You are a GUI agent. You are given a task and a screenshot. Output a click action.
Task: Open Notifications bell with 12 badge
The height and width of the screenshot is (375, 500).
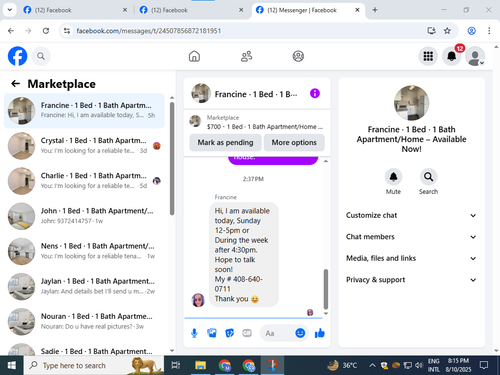tap(452, 56)
